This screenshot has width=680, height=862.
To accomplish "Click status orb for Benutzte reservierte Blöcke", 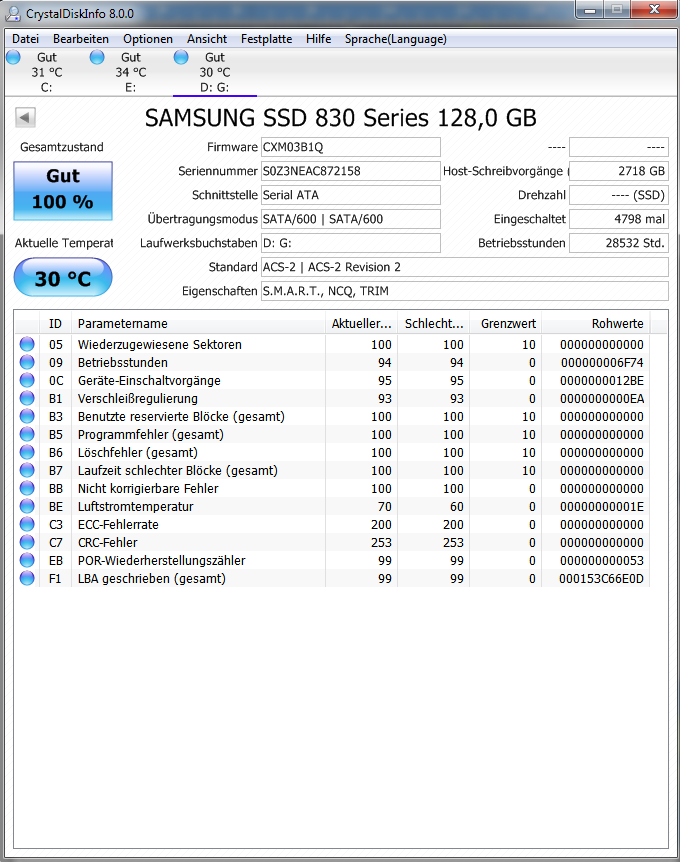I will click(27, 416).
